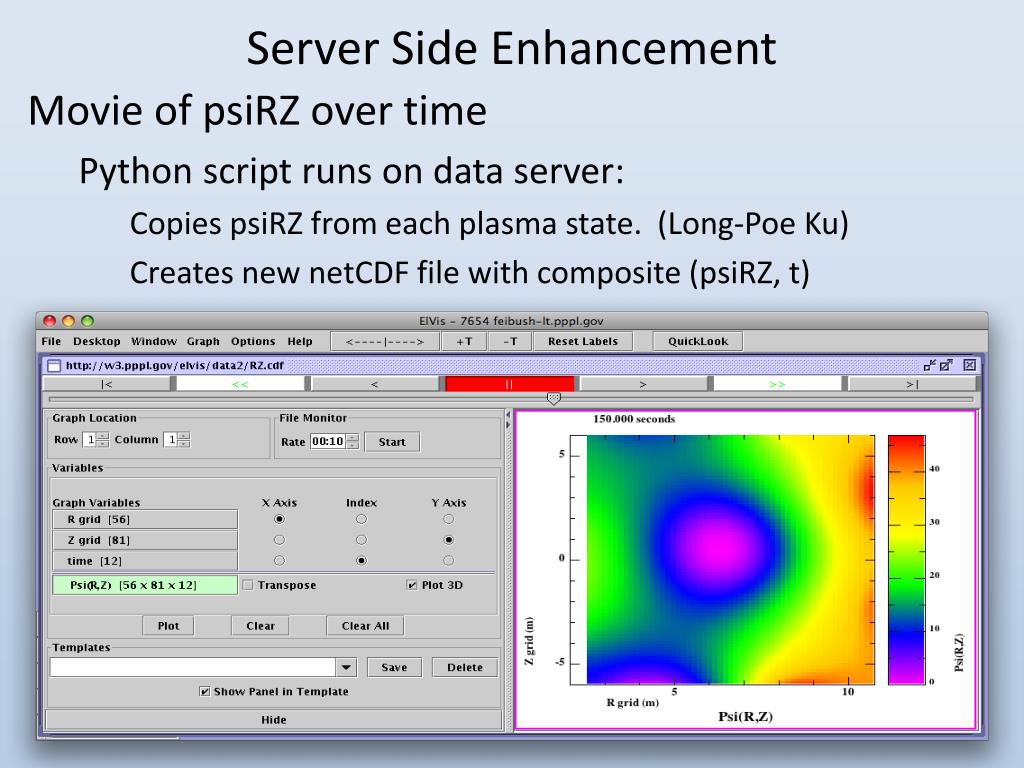Delete the selected template
Image resolution: width=1024 pixels, height=768 pixels.
coord(465,667)
